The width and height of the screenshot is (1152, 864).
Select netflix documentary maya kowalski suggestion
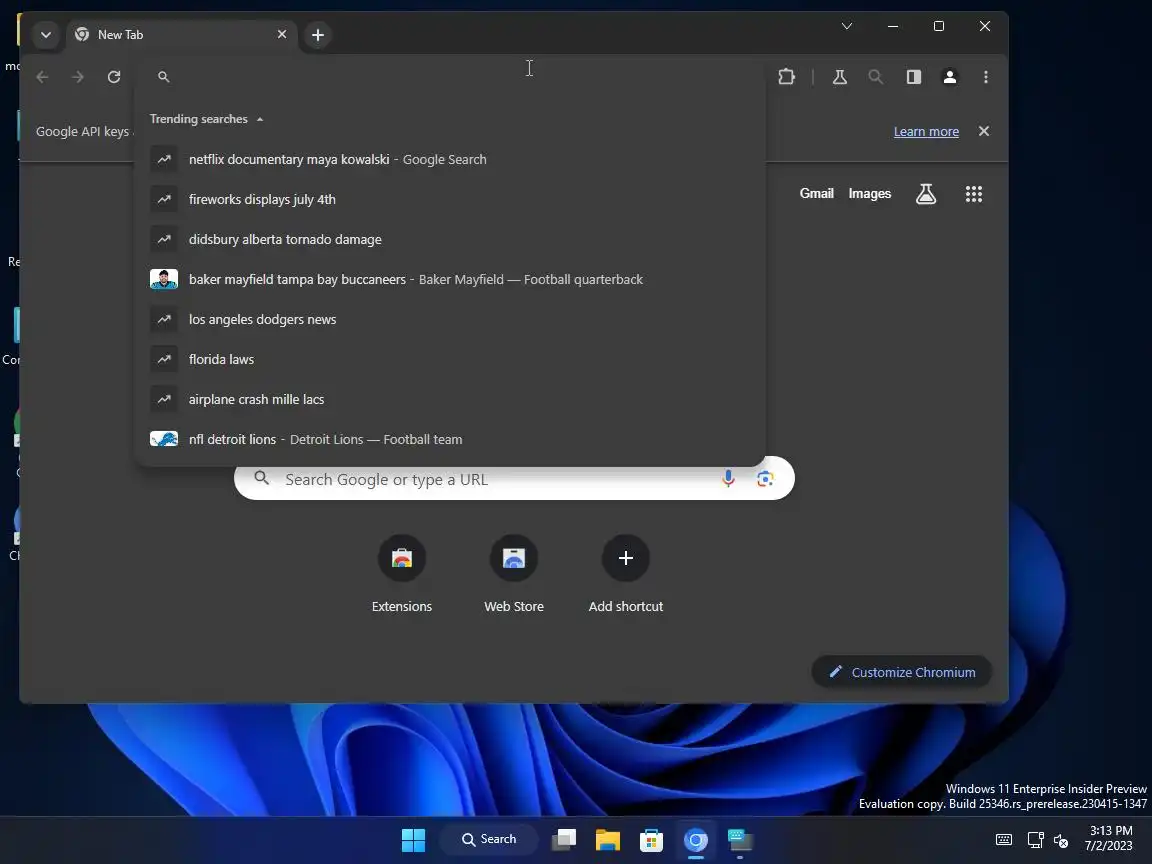450,159
